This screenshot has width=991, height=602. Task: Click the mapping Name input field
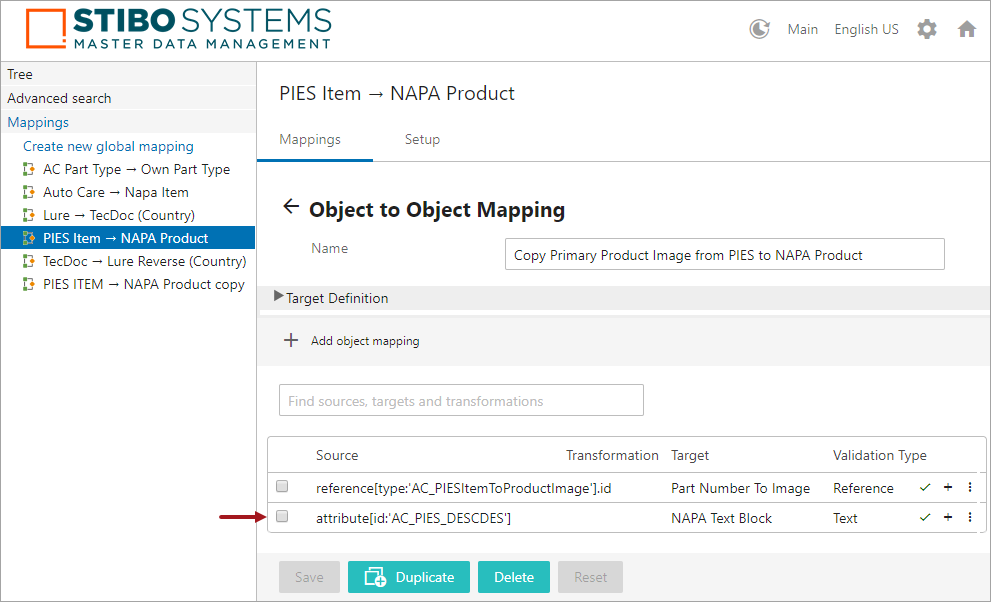[x=724, y=254]
